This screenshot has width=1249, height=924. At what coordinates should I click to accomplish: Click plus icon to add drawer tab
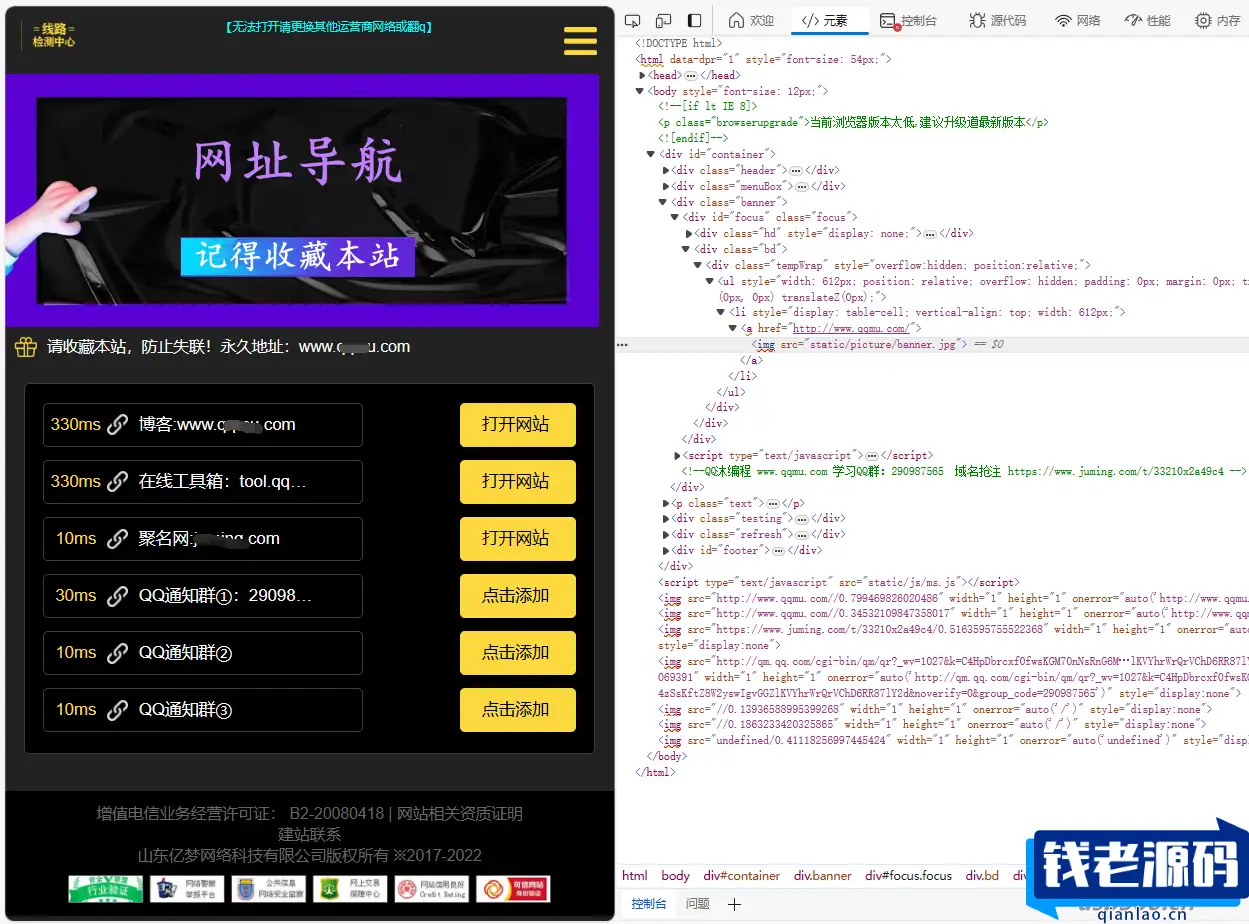click(734, 904)
